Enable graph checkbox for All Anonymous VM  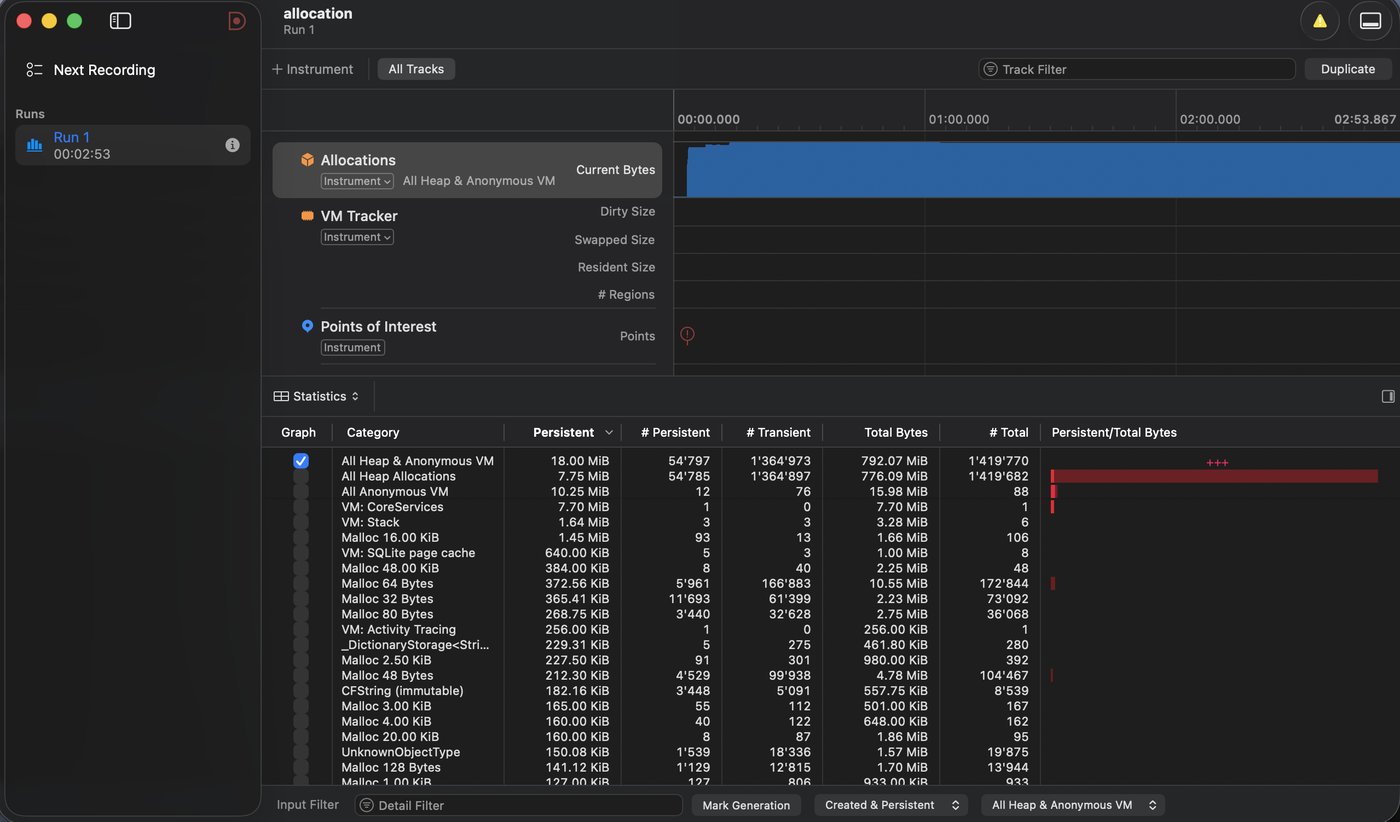[x=301, y=492]
